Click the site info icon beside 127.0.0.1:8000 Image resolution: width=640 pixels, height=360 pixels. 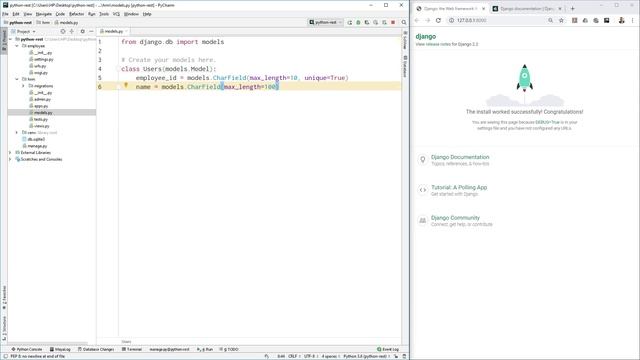[x=451, y=20]
